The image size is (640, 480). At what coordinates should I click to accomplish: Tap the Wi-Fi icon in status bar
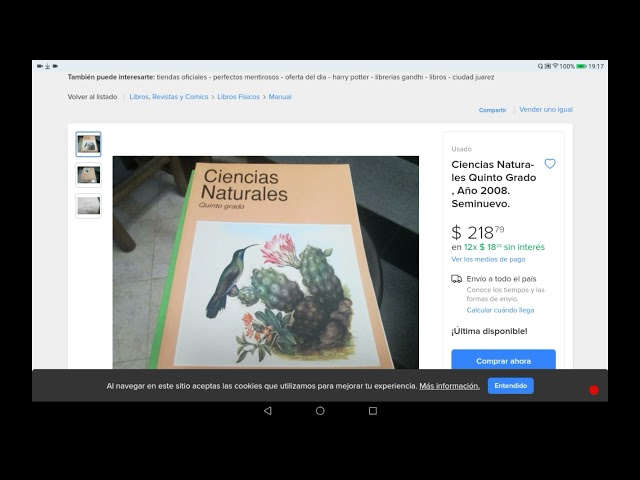coord(555,66)
